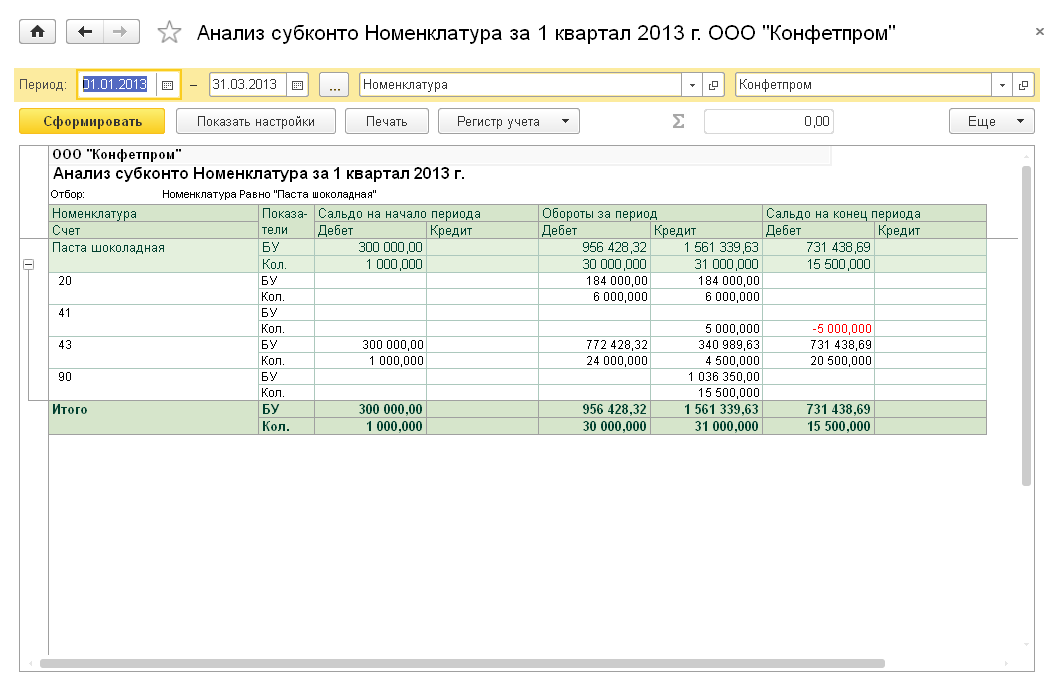The image size is (1062, 686).
Task: Open the Еще menu
Action: tap(992, 121)
